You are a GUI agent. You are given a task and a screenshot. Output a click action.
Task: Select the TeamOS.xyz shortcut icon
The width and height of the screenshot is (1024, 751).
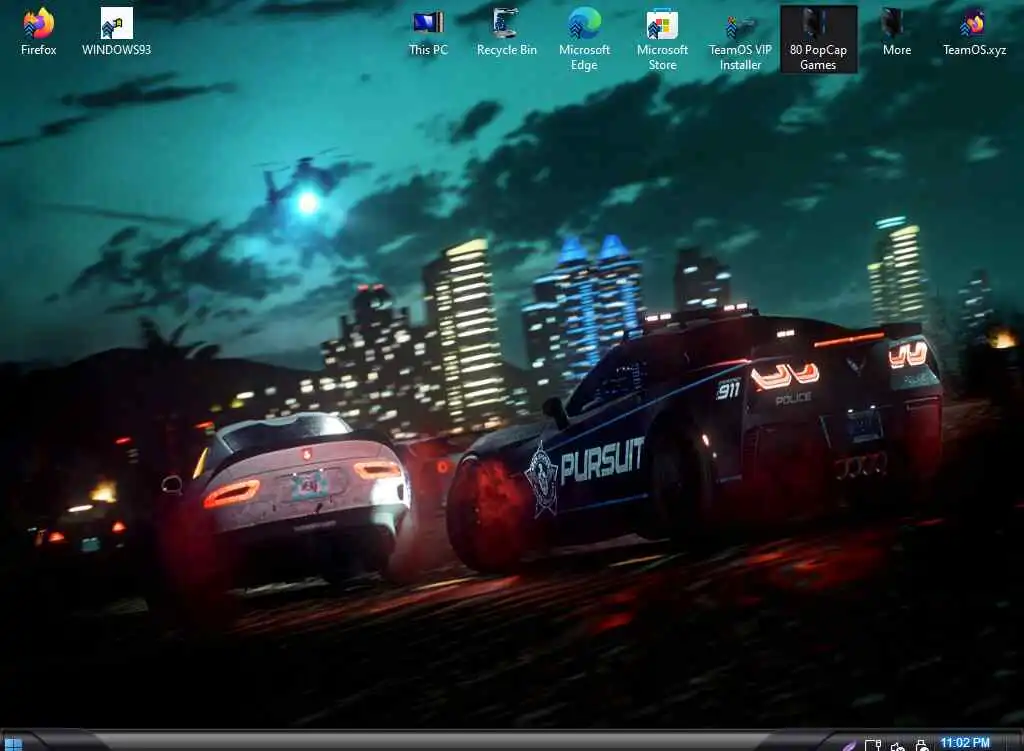[x=974, y=32]
